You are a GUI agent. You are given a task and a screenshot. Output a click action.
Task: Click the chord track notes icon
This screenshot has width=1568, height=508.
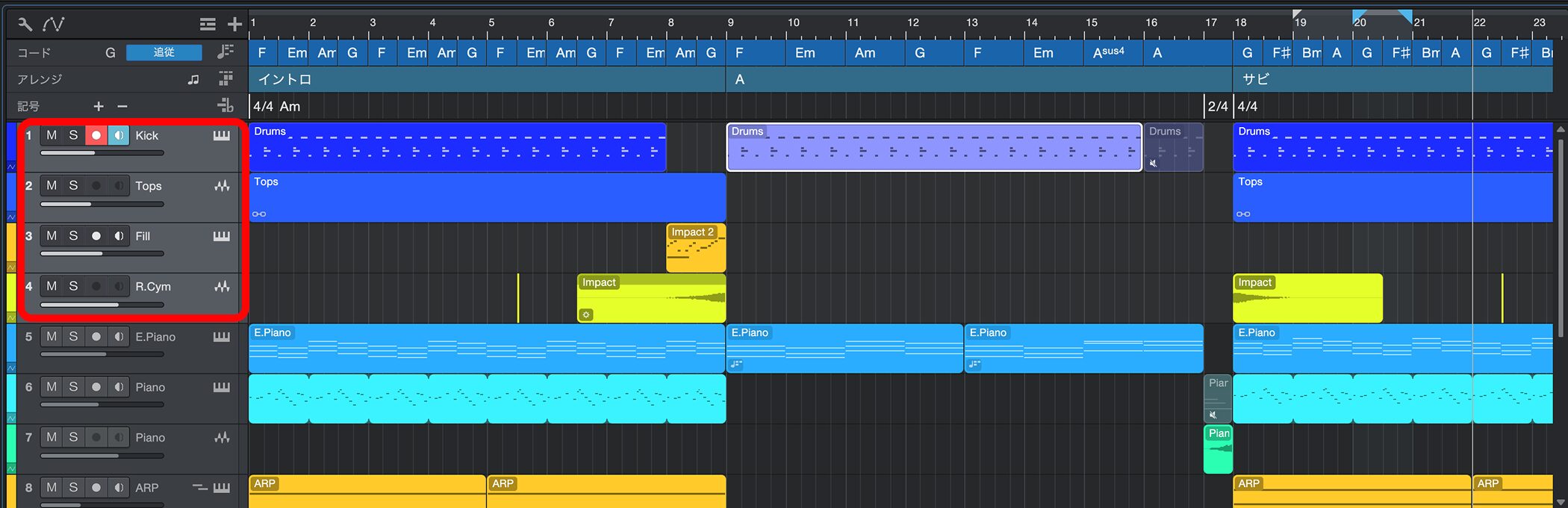click(225, 52)
